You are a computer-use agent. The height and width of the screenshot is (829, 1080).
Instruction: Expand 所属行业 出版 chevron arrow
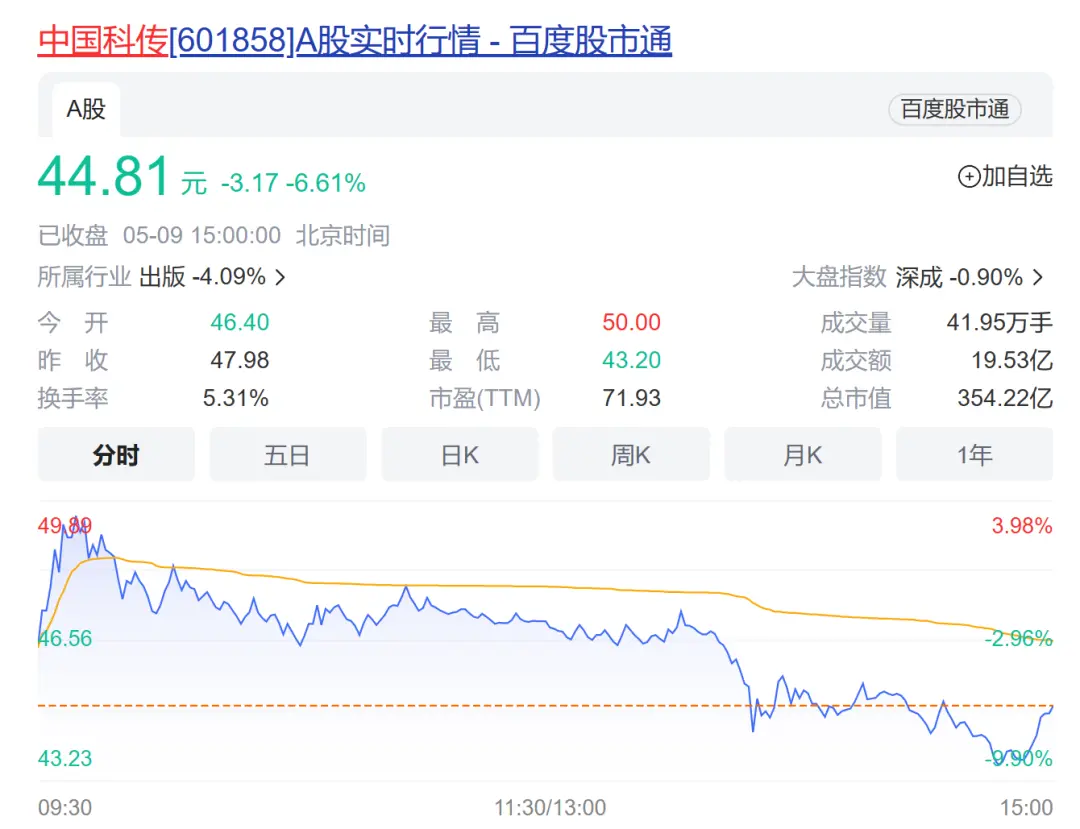(280, 277)
